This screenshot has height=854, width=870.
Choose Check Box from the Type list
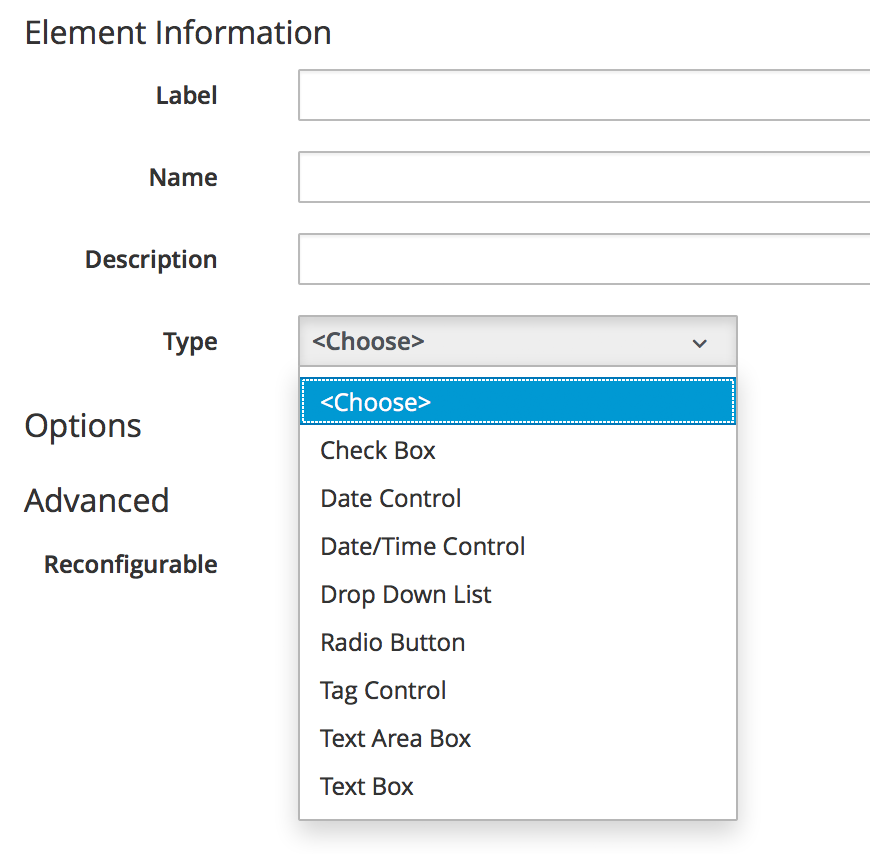[x=378, y=450]
